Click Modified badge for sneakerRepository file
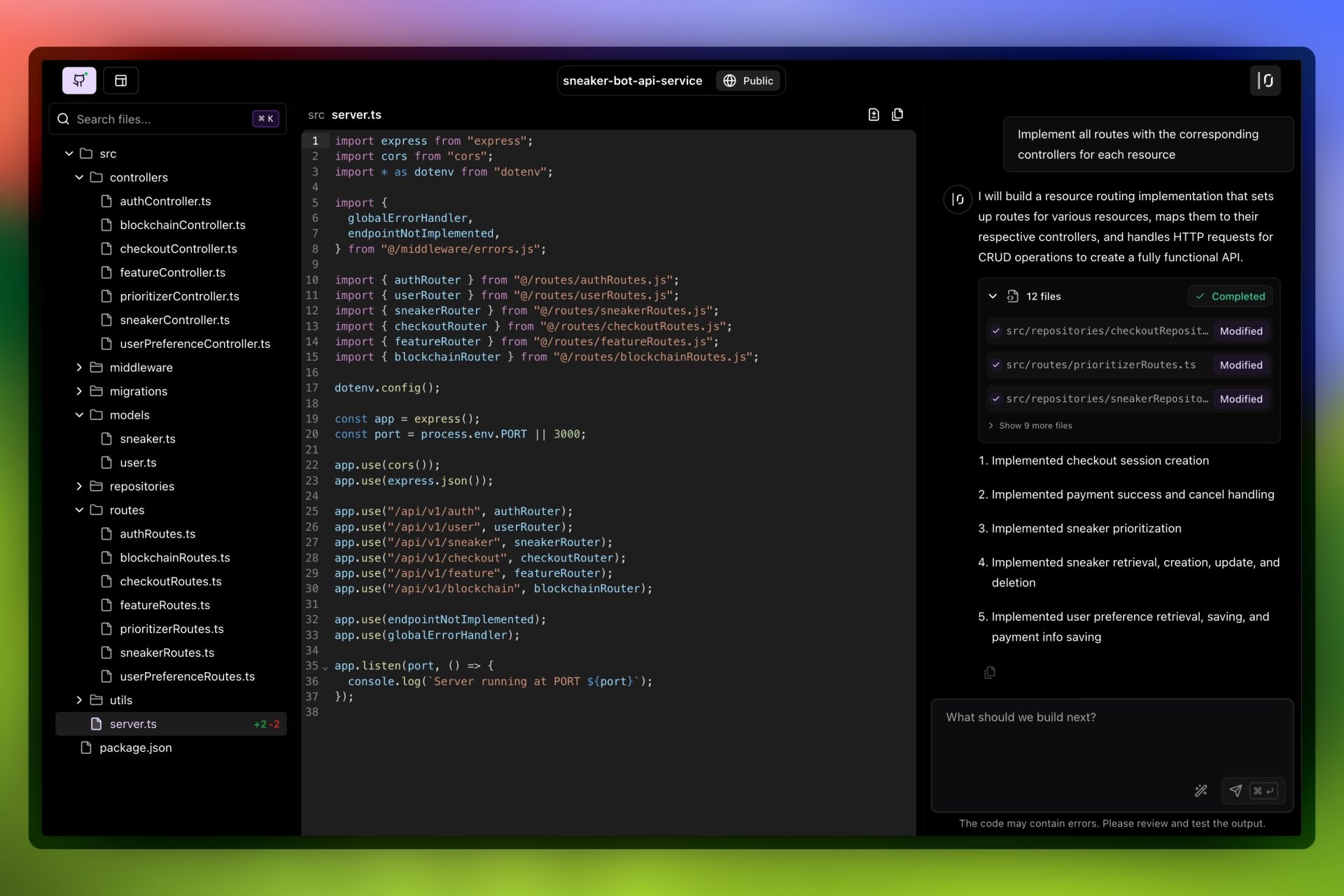This screenshot has height=896, width=1344. click(1240, 399)
